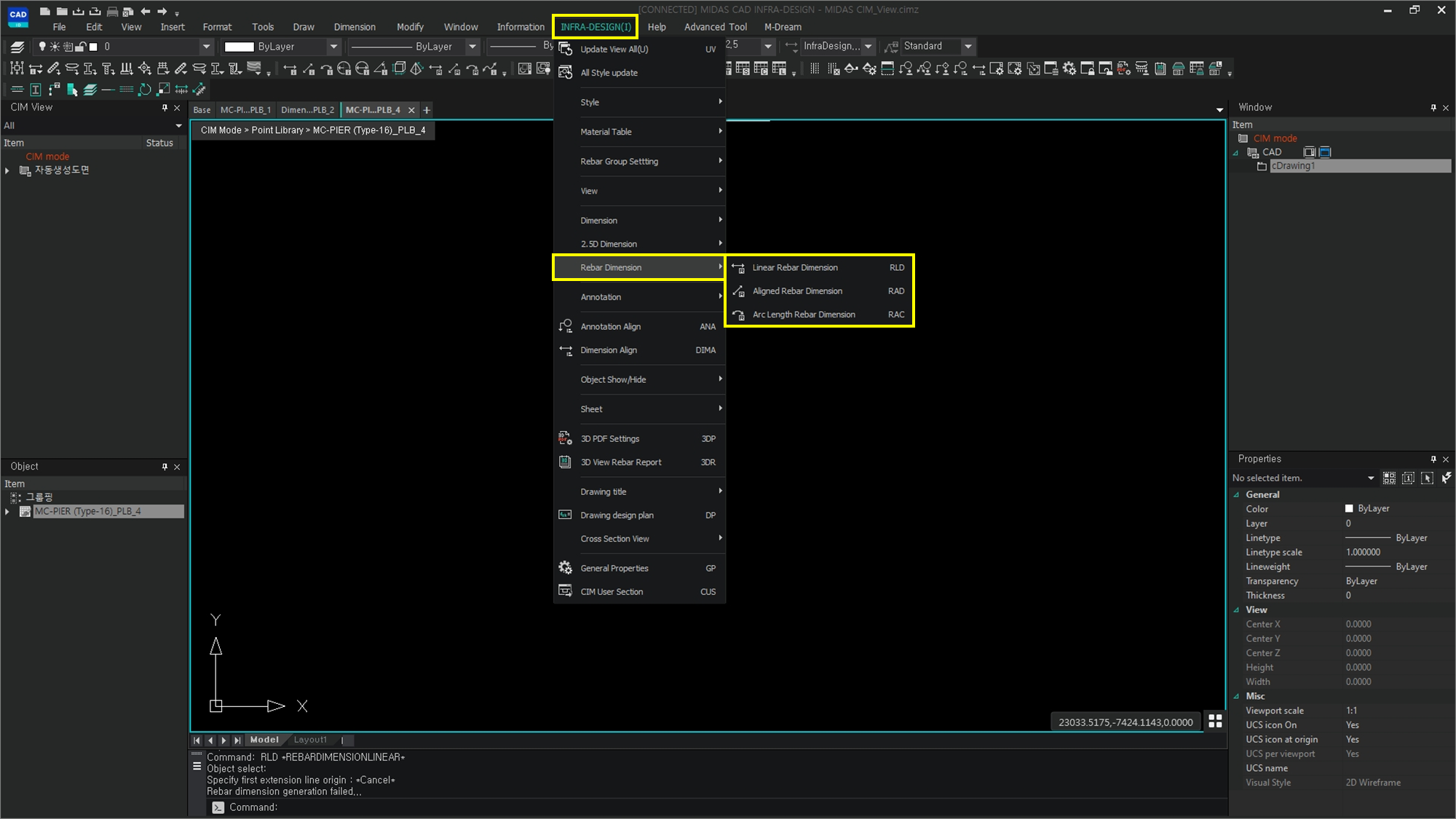Click the grid layout icon near coordinates
Viewport: 1456px width, 819px height.
point(1215,721)
